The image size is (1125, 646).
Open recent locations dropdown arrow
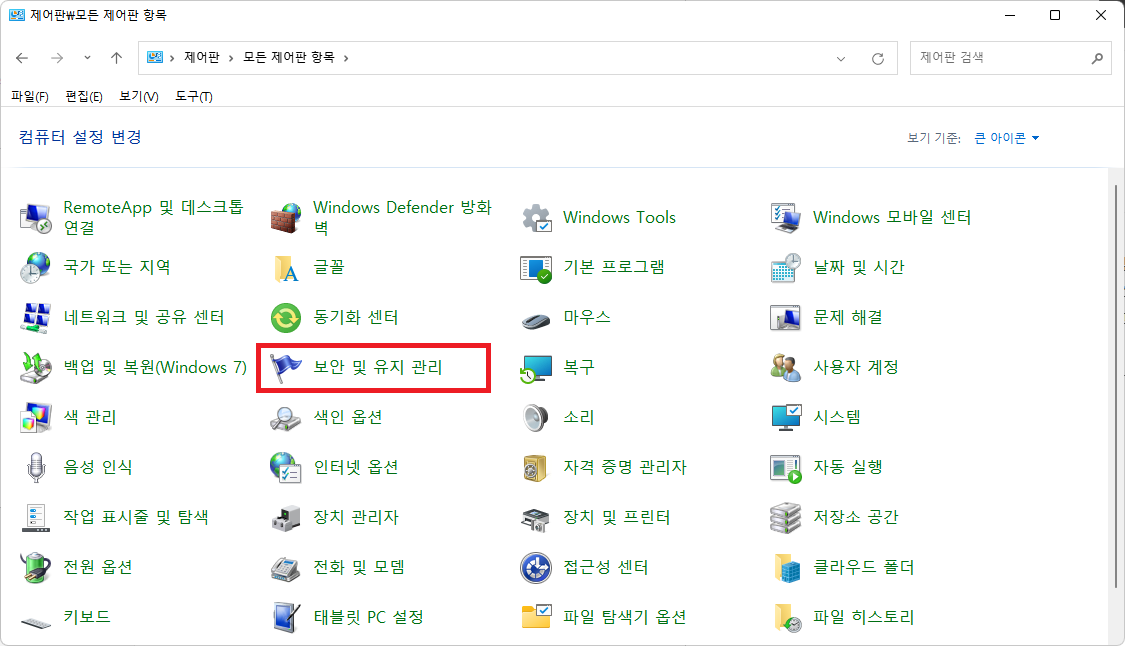[88, 57]
